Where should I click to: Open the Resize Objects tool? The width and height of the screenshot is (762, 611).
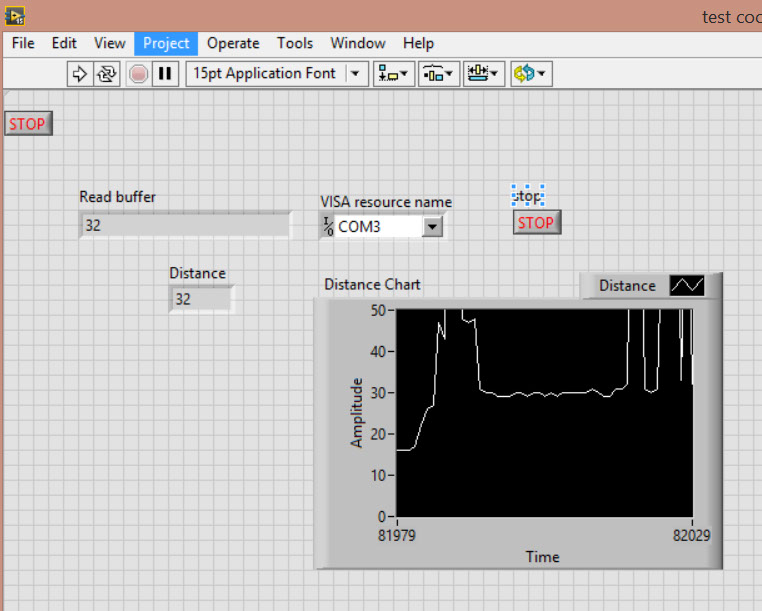(x=483, y=73)
